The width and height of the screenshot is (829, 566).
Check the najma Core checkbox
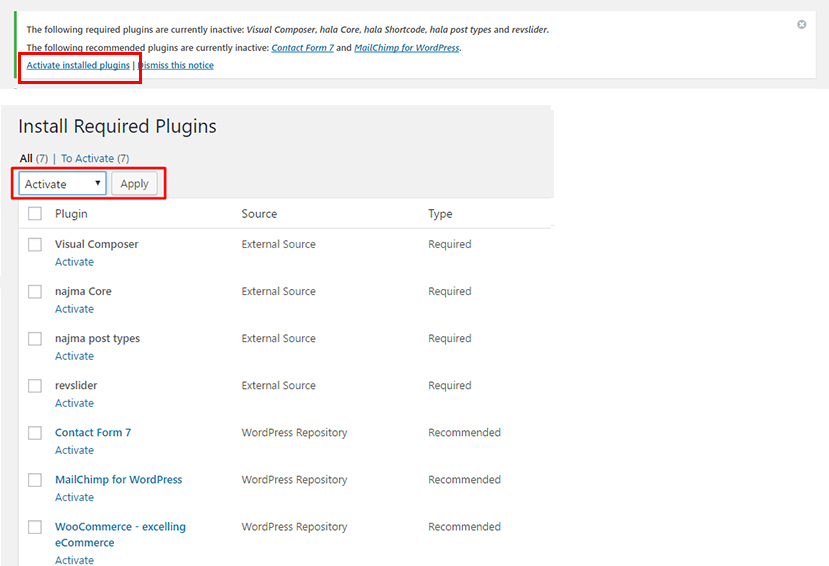point(35,292)
